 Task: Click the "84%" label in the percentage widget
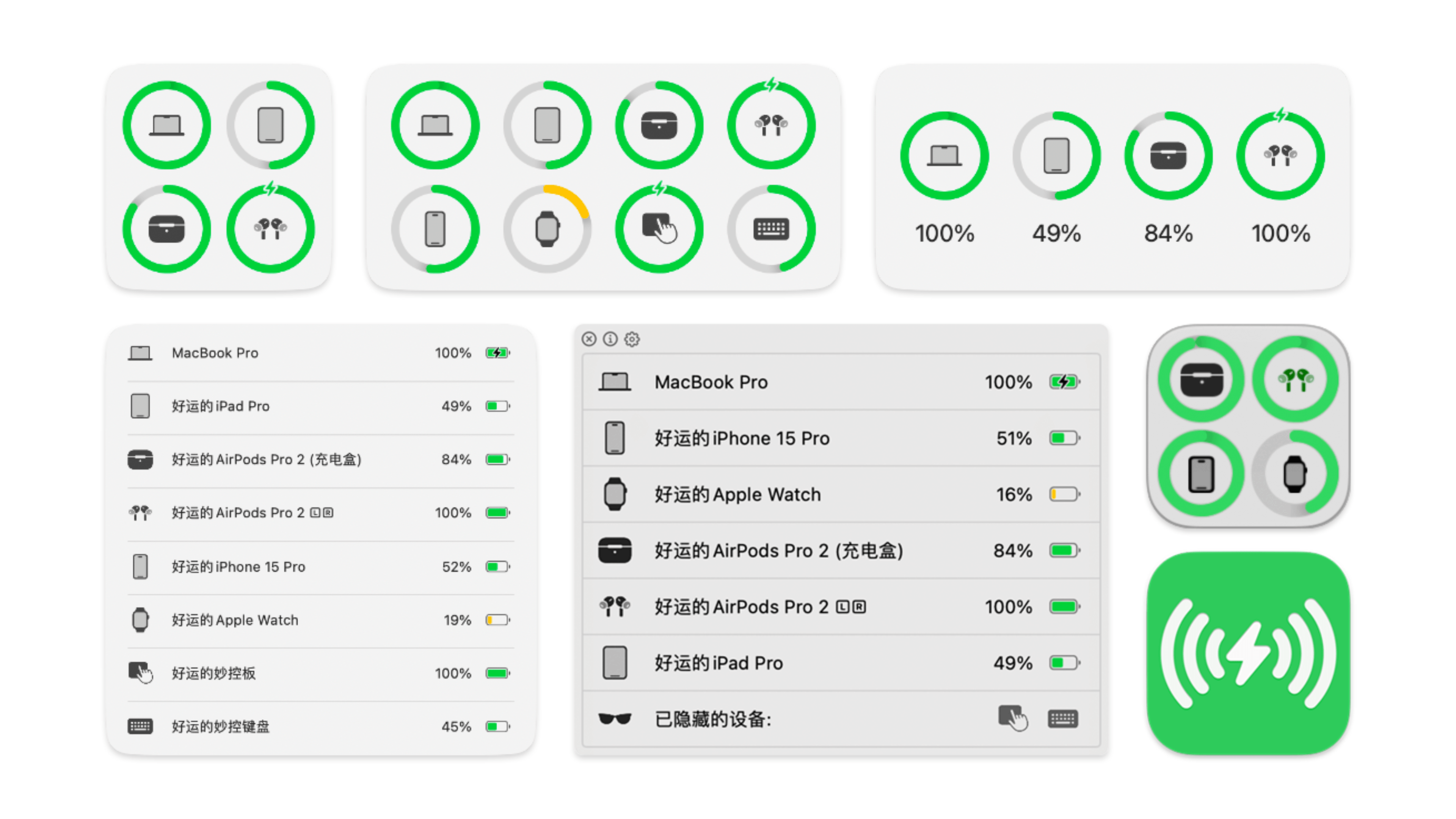click(x=1168, y=233)
